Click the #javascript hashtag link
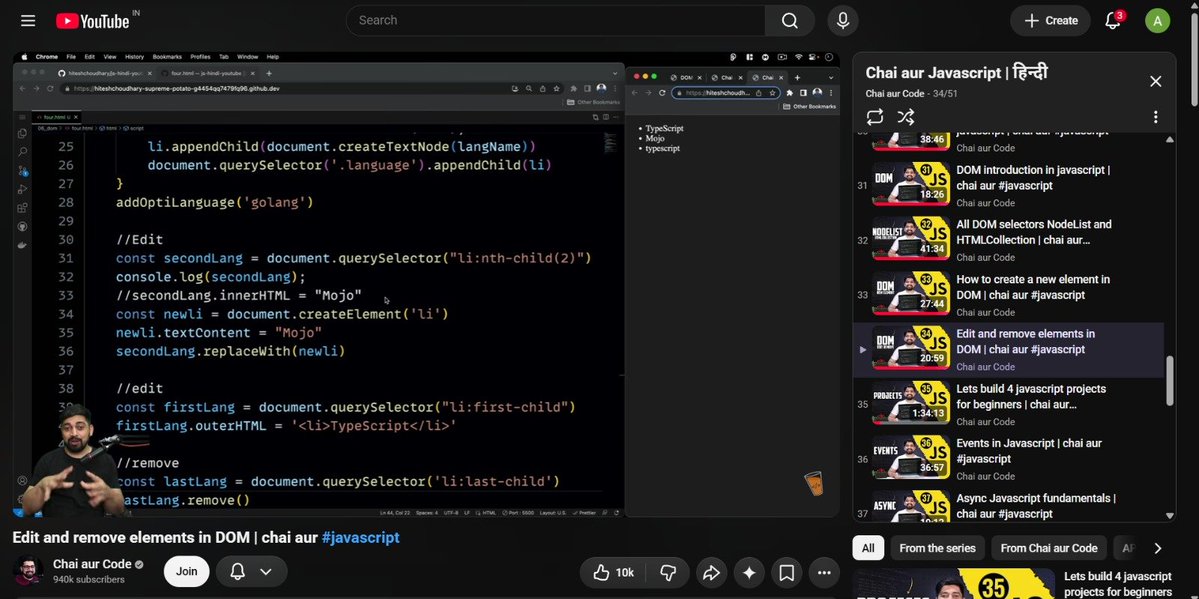This screenshot has height=599, width=1199. tap(360, 538)
